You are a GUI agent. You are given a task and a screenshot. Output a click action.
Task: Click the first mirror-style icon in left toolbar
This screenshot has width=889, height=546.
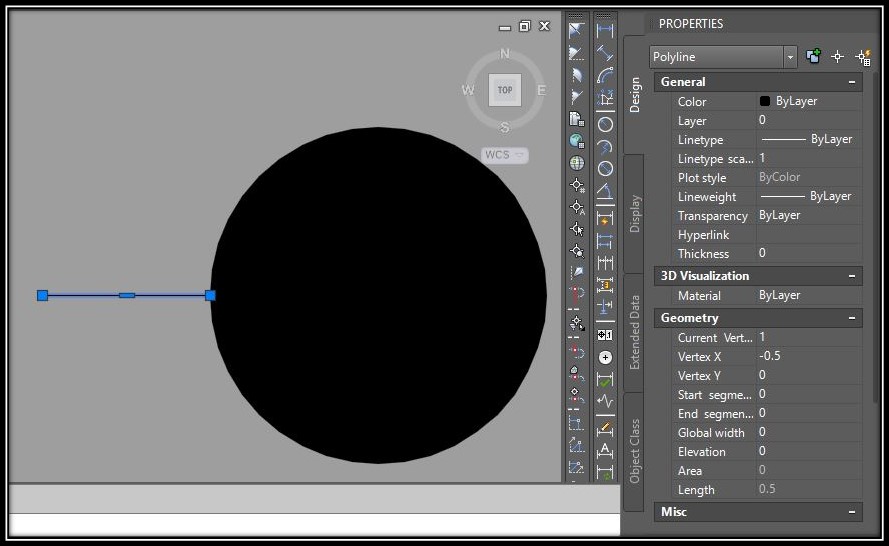tap(577, 31)
